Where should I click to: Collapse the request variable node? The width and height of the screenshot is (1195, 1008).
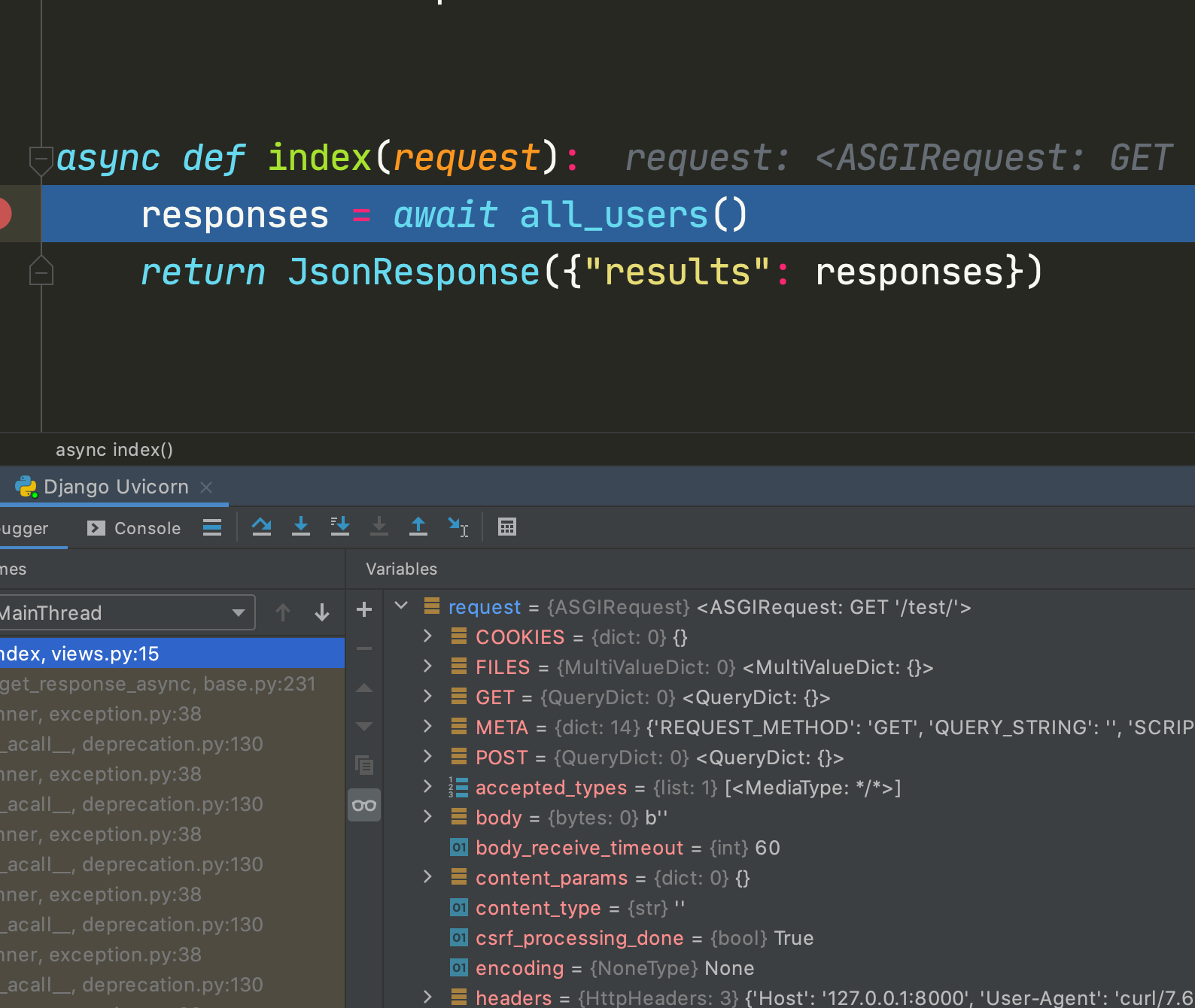(401, 606)
